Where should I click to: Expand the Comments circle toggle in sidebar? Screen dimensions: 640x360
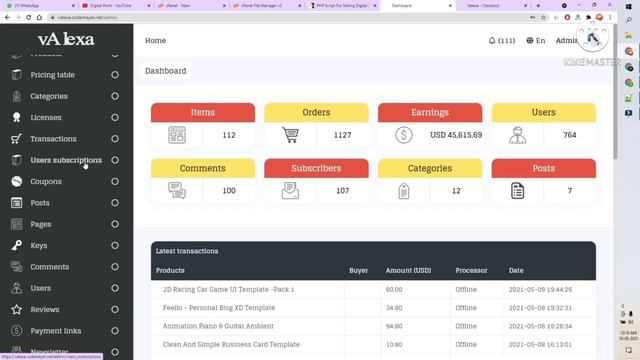tap(115, 267)
